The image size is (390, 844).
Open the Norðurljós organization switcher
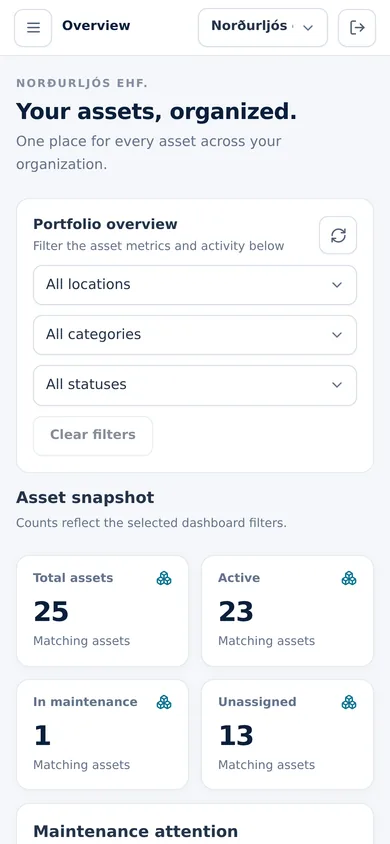[263, 27]
